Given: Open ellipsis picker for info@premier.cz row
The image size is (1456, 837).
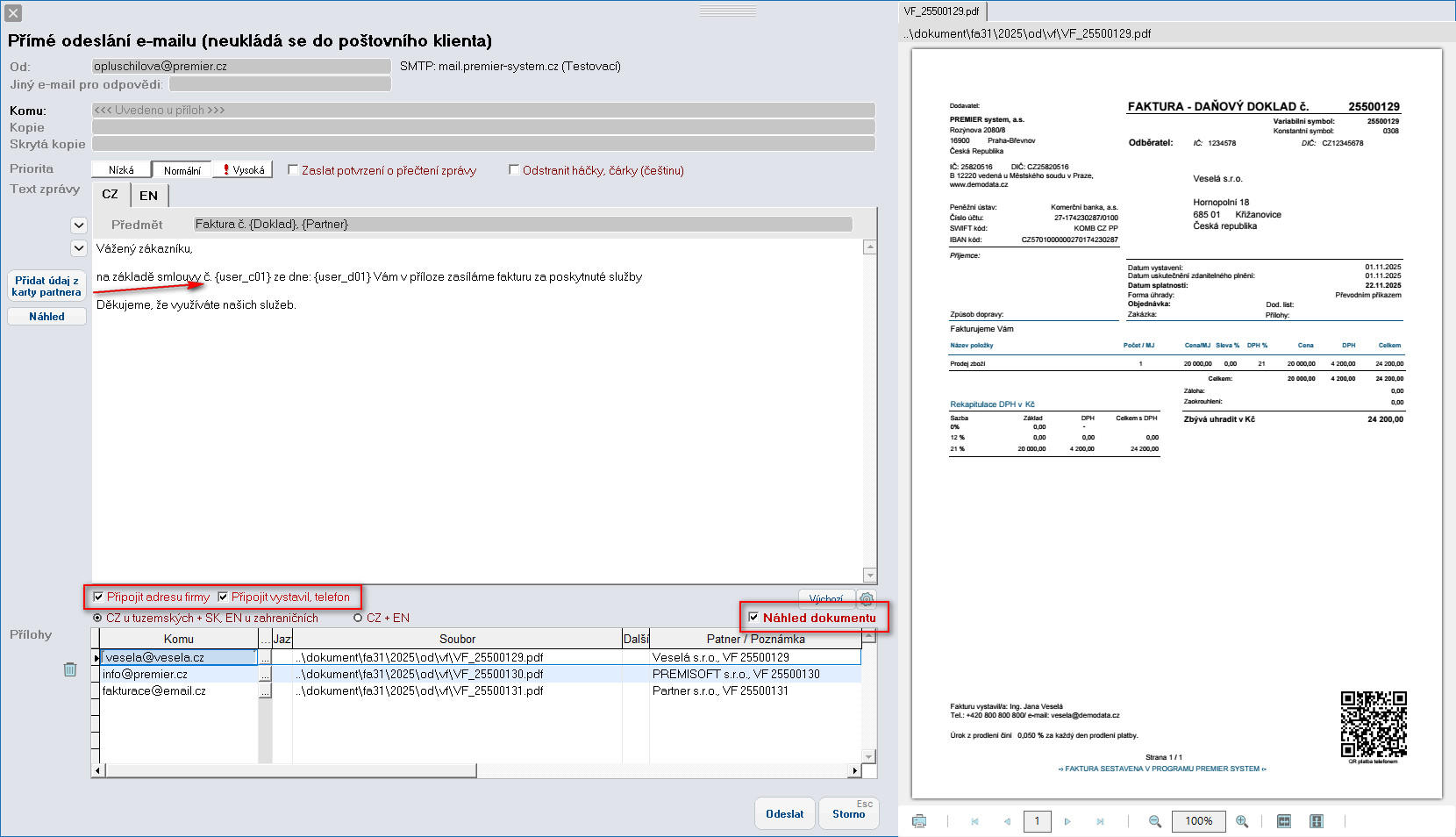Looking at the screenshot, I should (x=265, y=675).
